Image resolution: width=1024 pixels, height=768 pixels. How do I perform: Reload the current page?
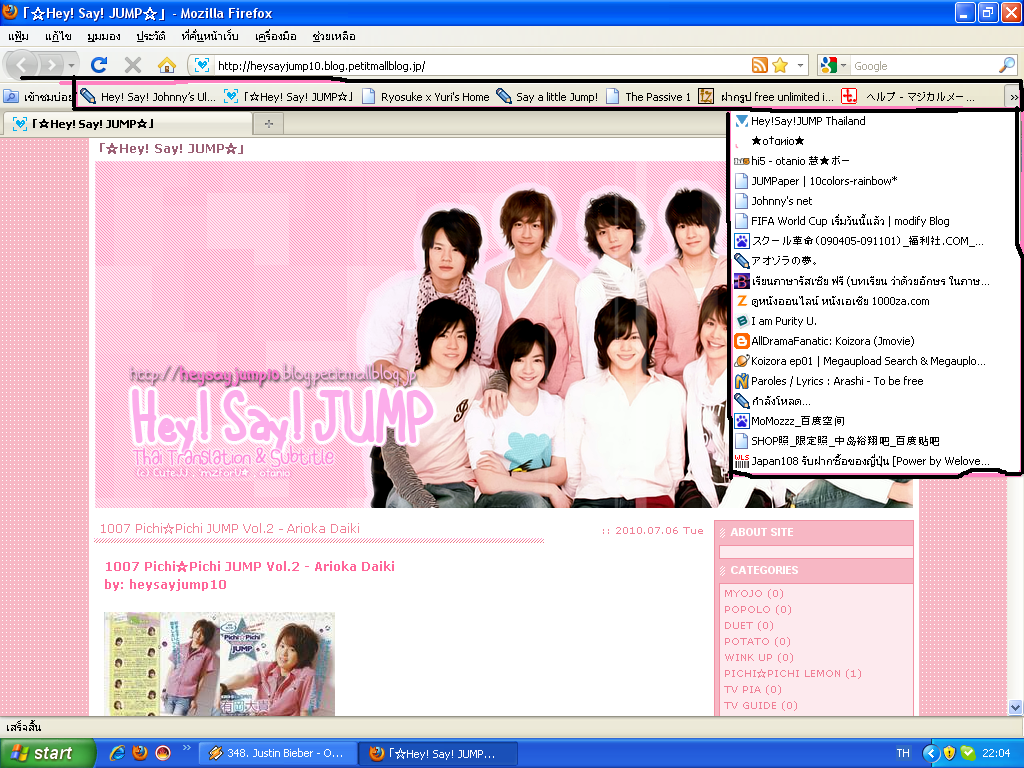[x=99, y=65]
